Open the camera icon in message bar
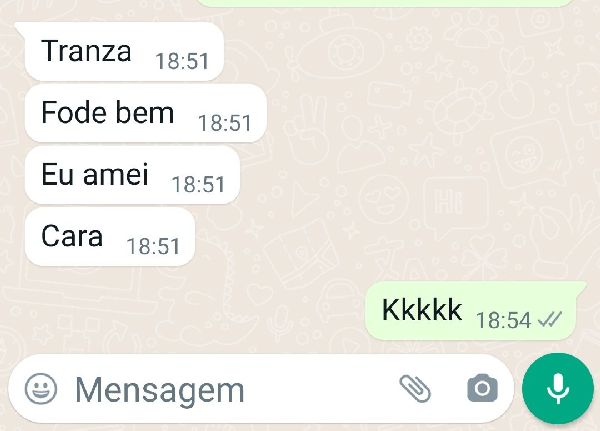The image size is (600, 431). tap(483, 389)
